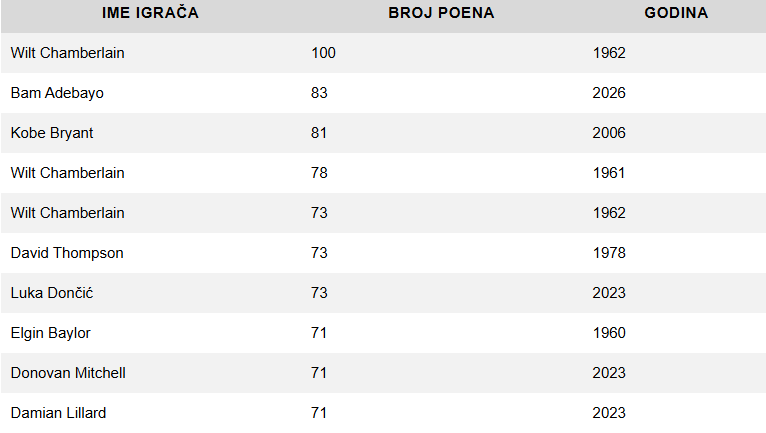766x433 pixels.
Task: Click on Luka Dončić's name
Action: point(53,293)
